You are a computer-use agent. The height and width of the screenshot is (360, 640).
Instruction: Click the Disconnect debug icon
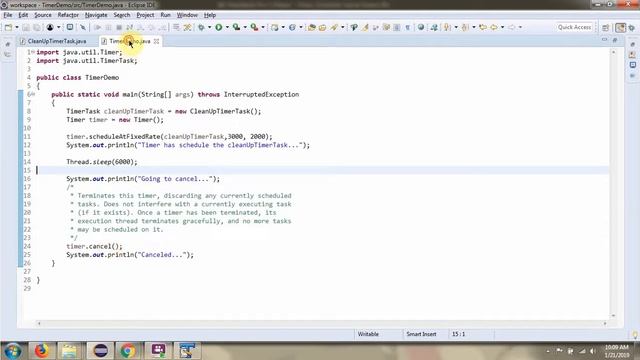point(129,27)
